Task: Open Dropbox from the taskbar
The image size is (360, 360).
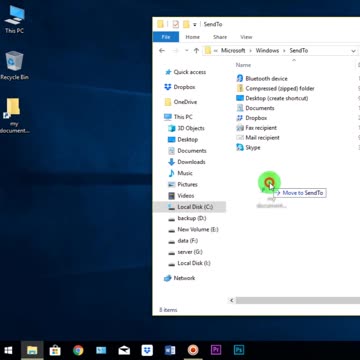Action: pos(147,350)
